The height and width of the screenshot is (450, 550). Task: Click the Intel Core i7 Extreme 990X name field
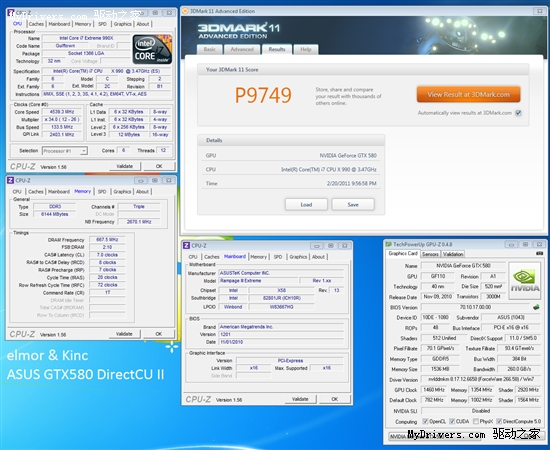click(x=86, y=38)
